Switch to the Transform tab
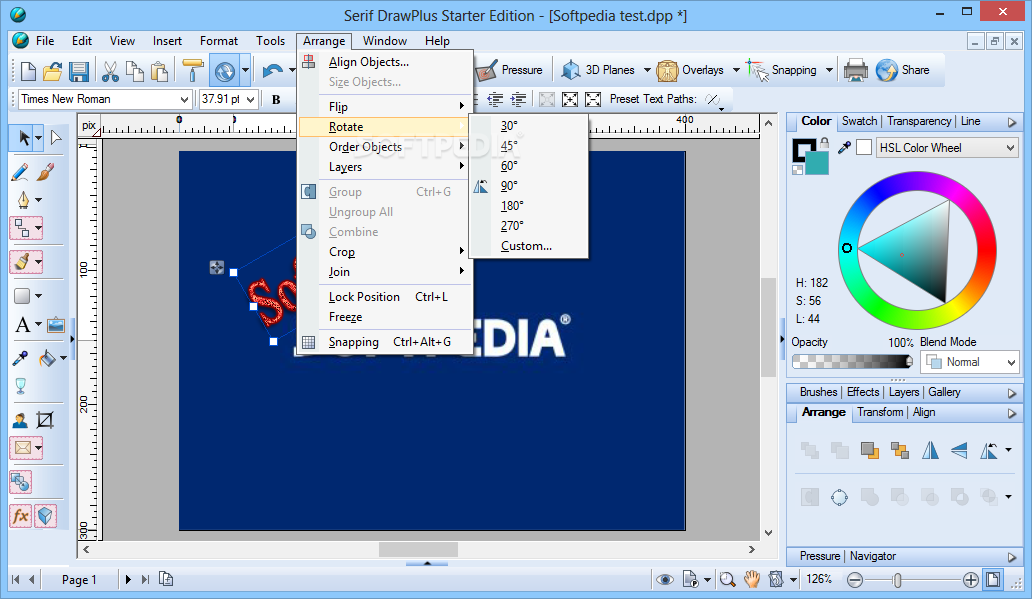The height and width of the screenshot is (599, 1032). tap(880, 412)
